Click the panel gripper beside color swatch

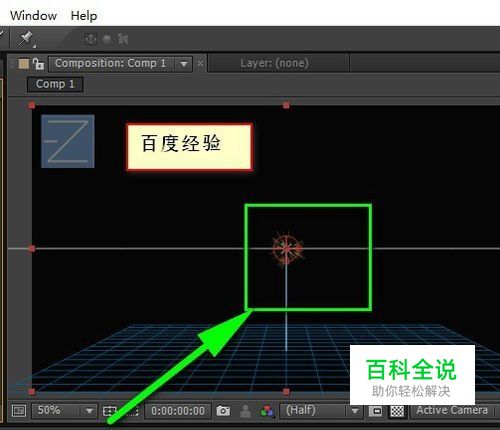12,63
